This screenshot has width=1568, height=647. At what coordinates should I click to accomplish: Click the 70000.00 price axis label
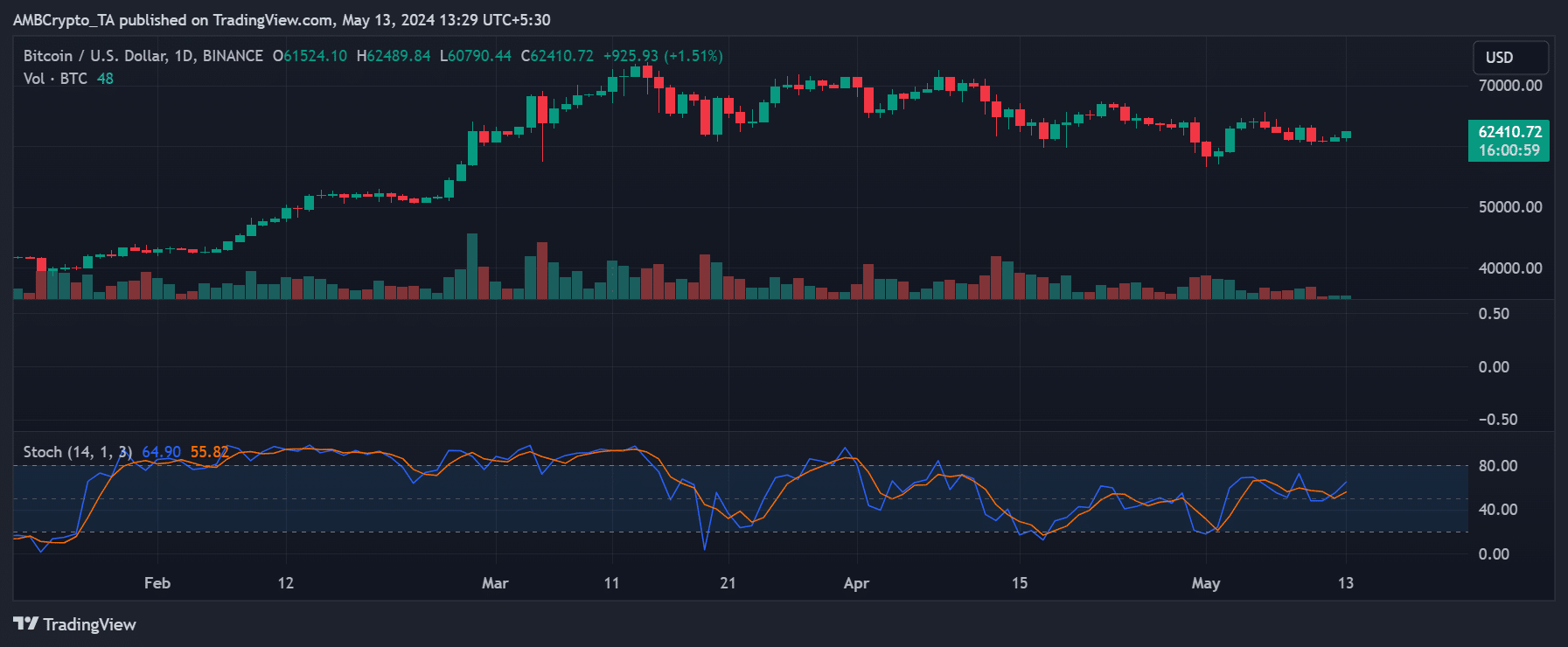pos(1510,86)
